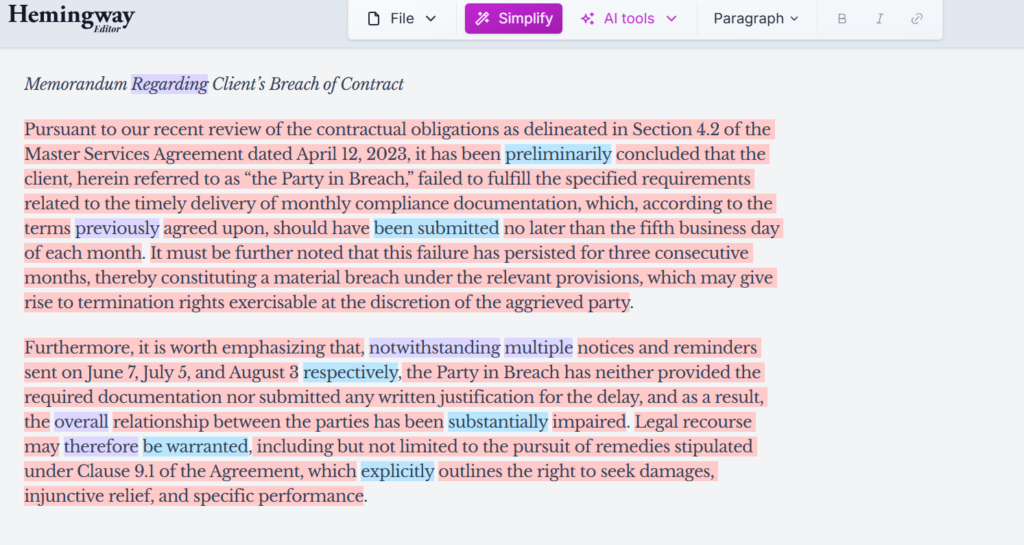Image resolution: width=1024 pixels, height=545 pixels.
Task: Click the AI tools sparkle icon
Action: point(588,19)
